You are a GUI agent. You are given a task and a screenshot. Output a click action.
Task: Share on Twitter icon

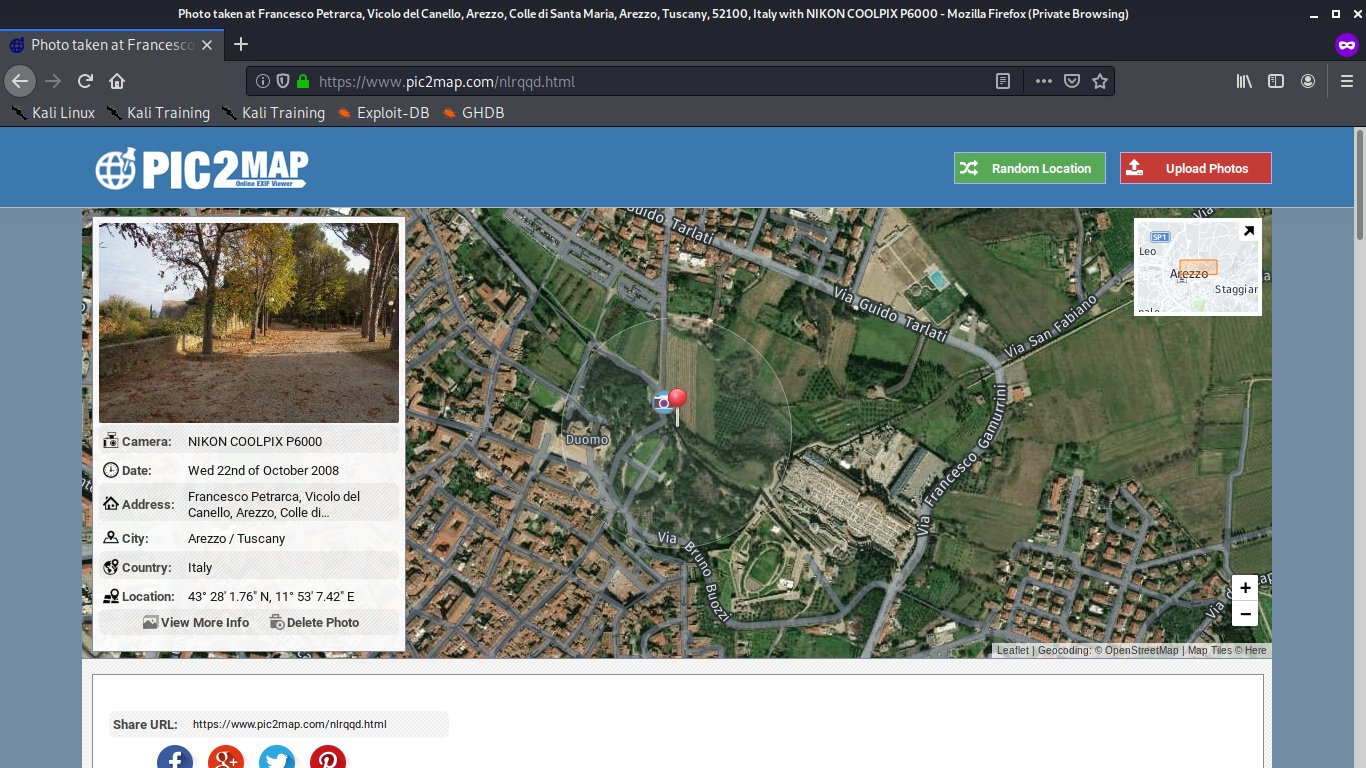(x=277, y=760)
